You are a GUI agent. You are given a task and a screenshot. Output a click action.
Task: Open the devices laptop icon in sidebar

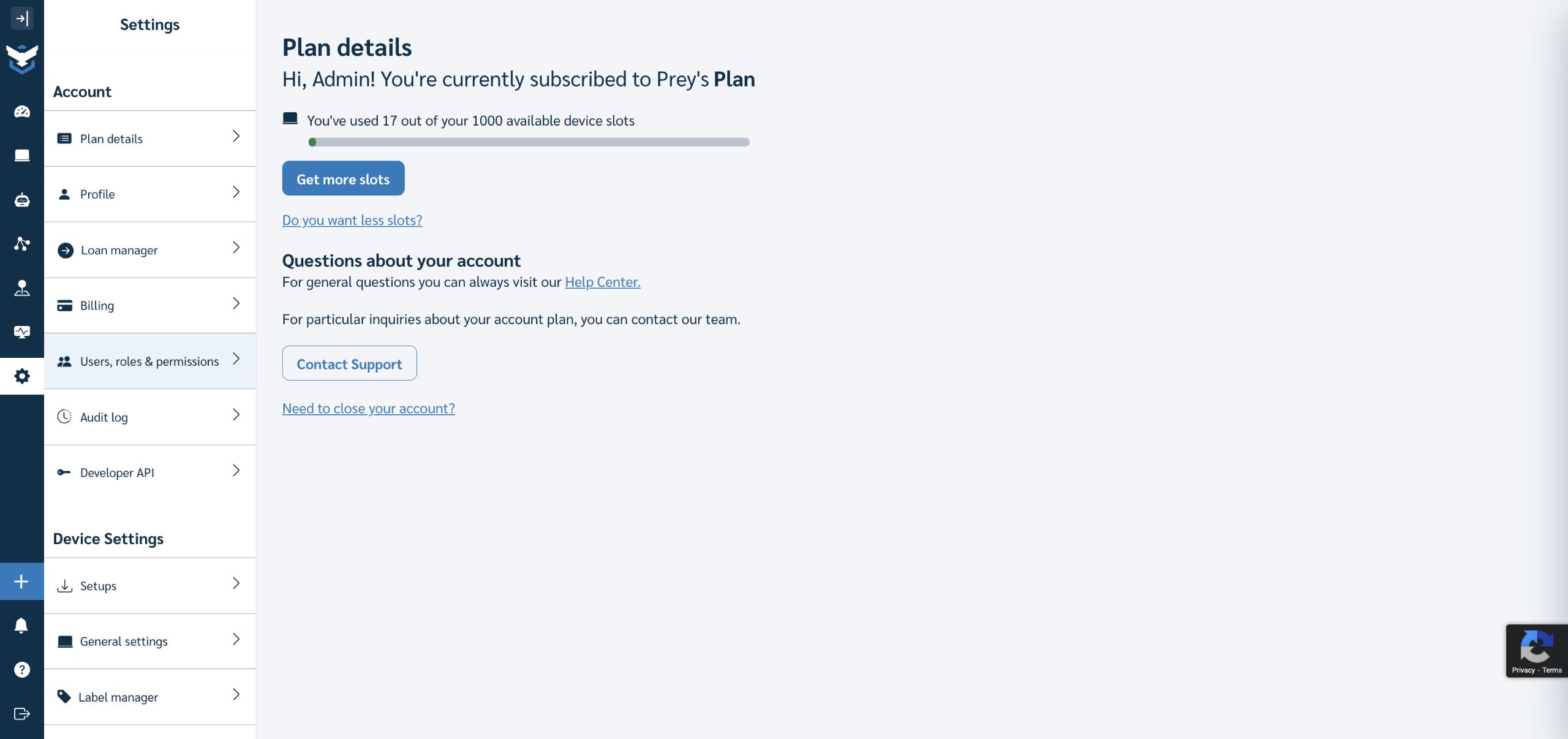(22, 156)
